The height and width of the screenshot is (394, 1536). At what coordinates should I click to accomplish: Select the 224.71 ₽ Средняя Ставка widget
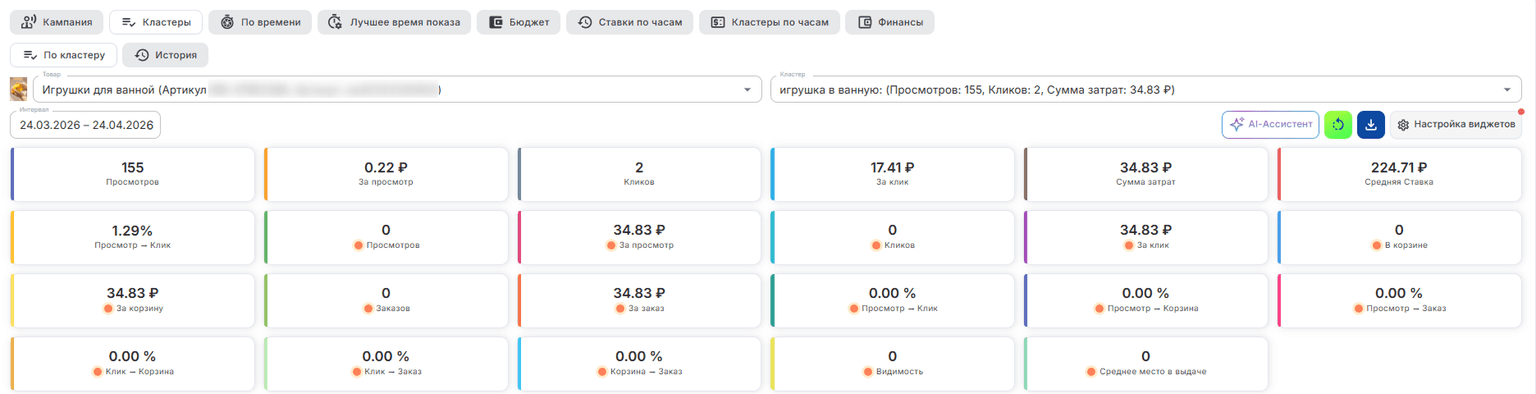(1400, 174)
